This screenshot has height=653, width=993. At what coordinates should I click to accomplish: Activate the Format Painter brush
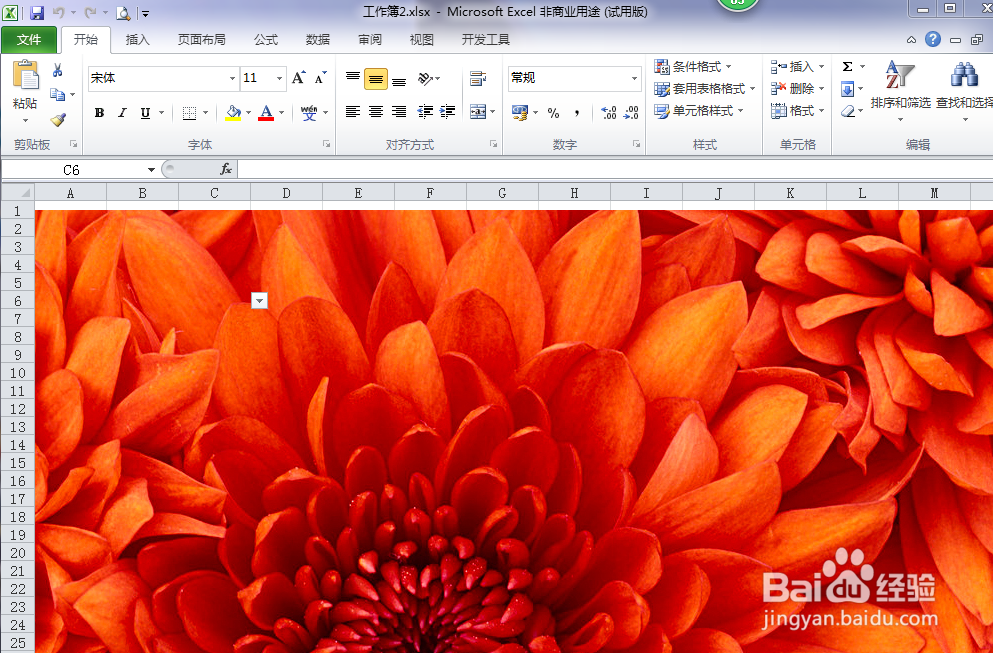click(x=58, y=119)
